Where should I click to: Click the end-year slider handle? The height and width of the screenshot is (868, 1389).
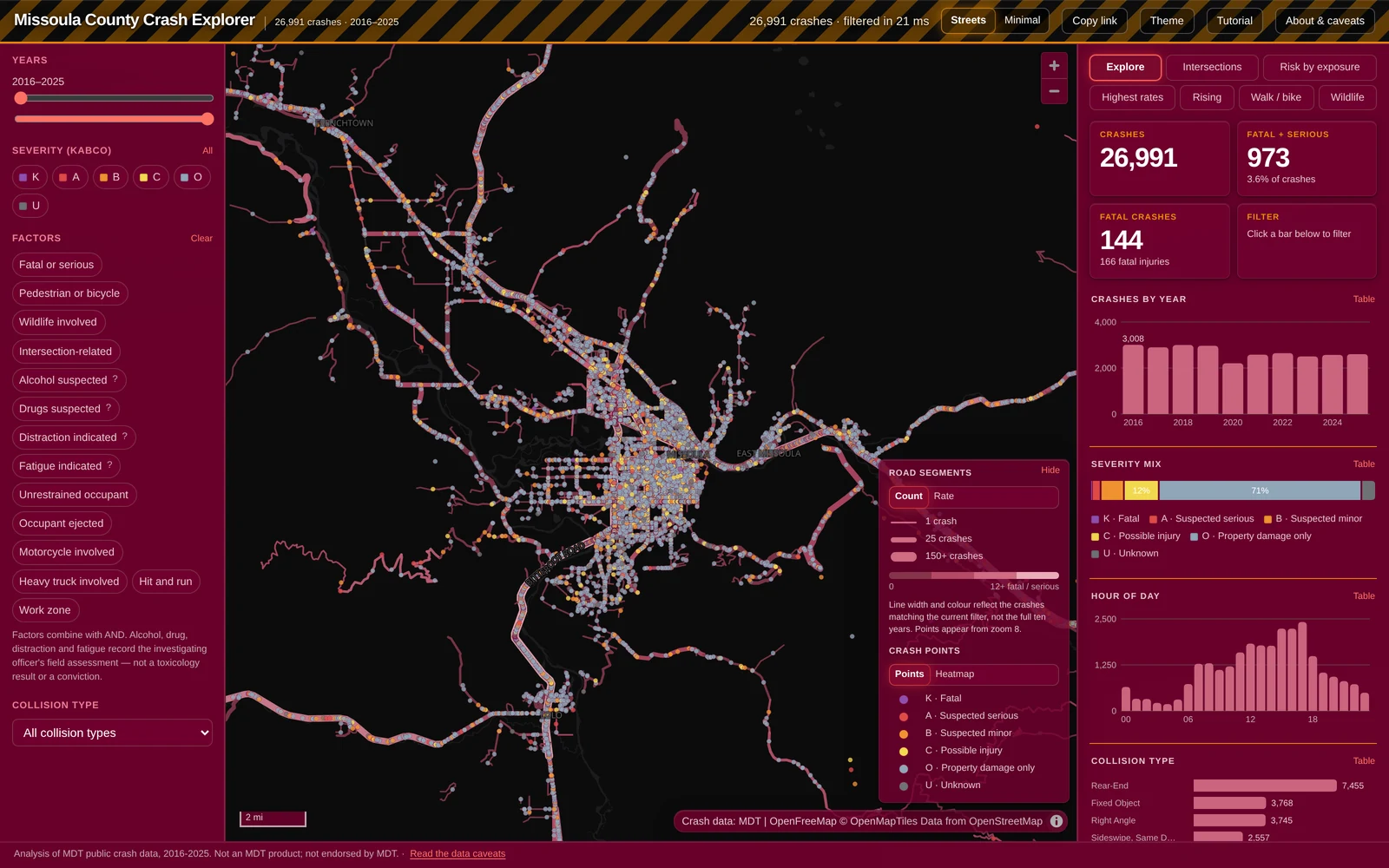(207, 119)
